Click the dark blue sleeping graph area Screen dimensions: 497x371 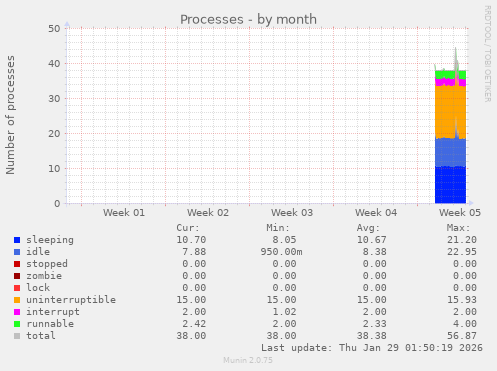click(x=450, y=185)
